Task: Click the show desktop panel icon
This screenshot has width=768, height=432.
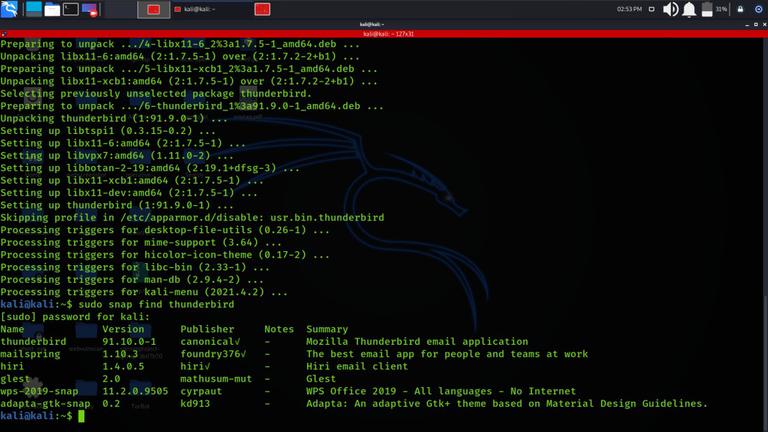Action: point(34,9)
